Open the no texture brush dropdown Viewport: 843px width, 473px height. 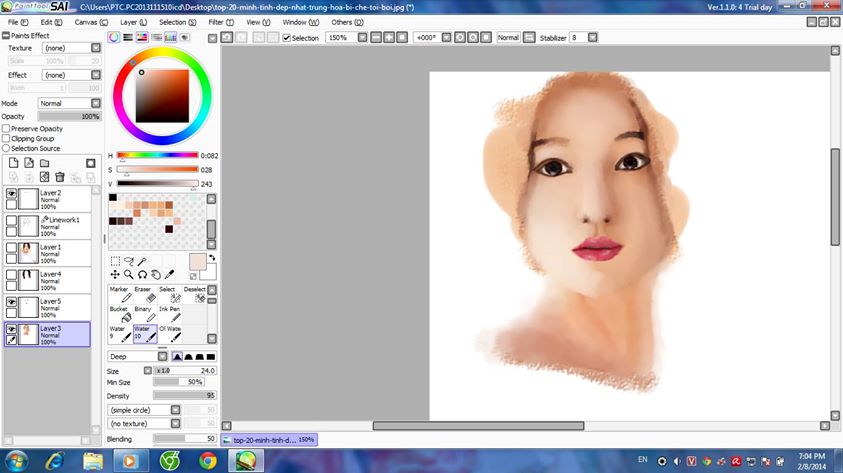pyautogui.click(x=175, y=424)
